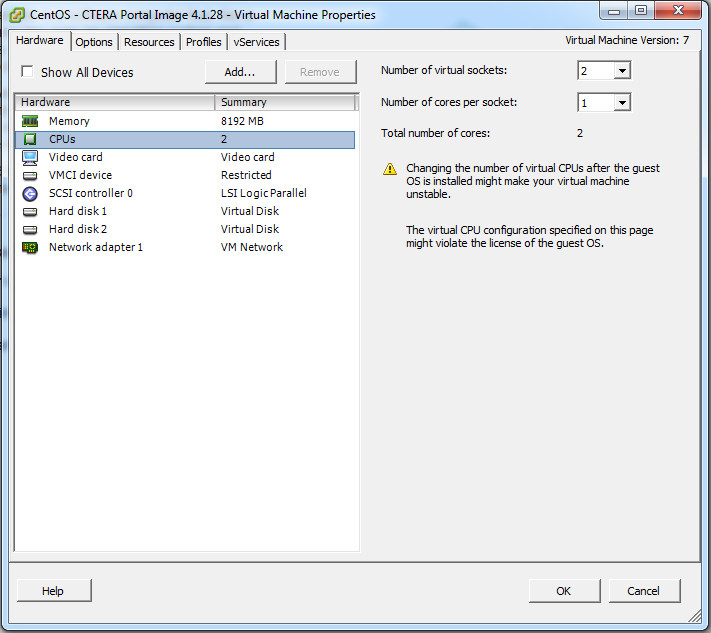
Task: Sort by the Hardware column header
Action: coord(115,102)
